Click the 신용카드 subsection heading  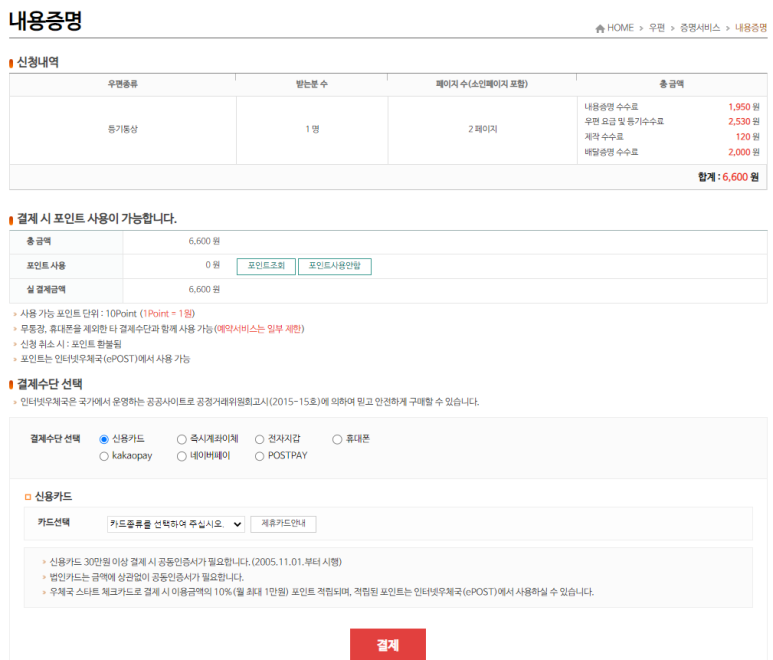point(53,496)
